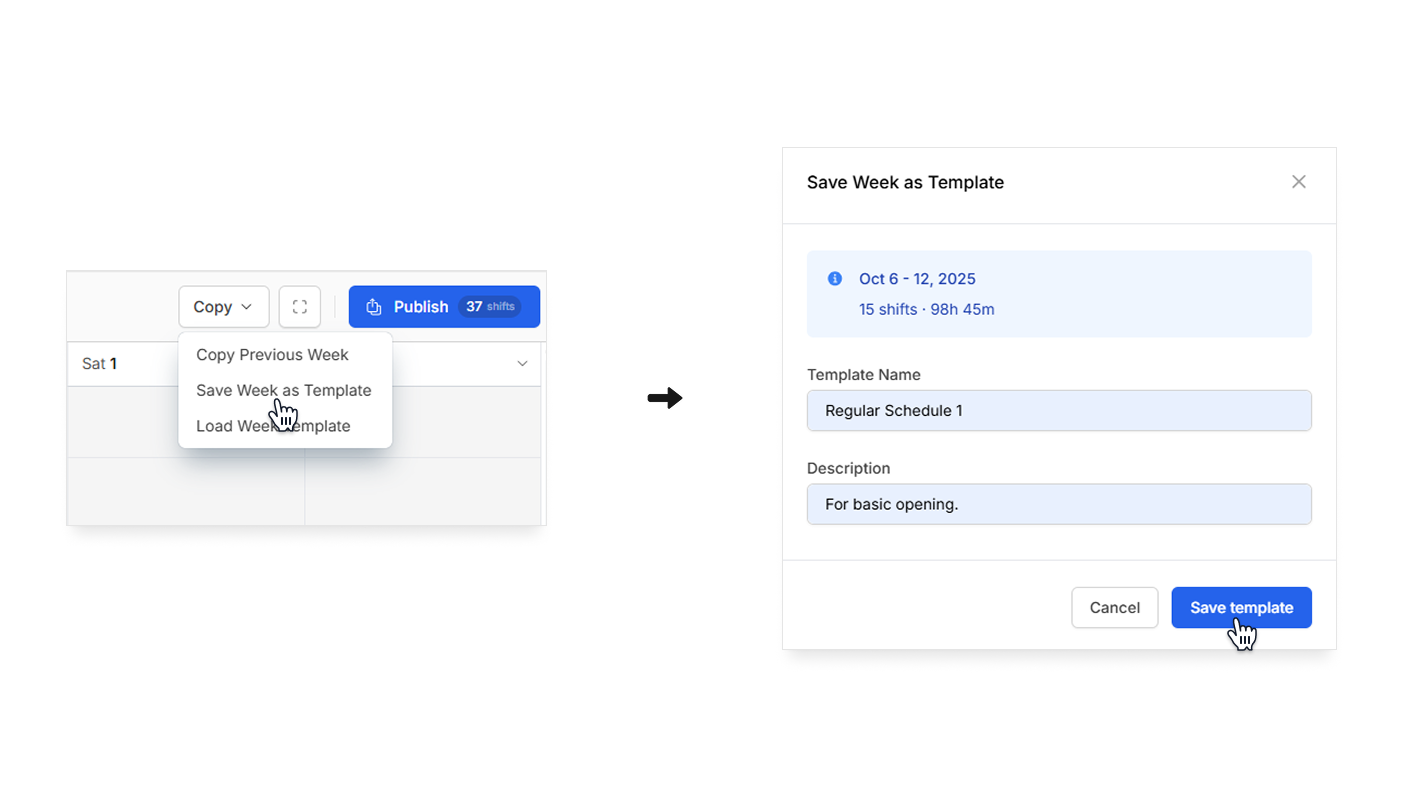This screenshot has width=1403, height=800.
Task: Click the blue info icon in banner
Action: click(x=835, y=279)
